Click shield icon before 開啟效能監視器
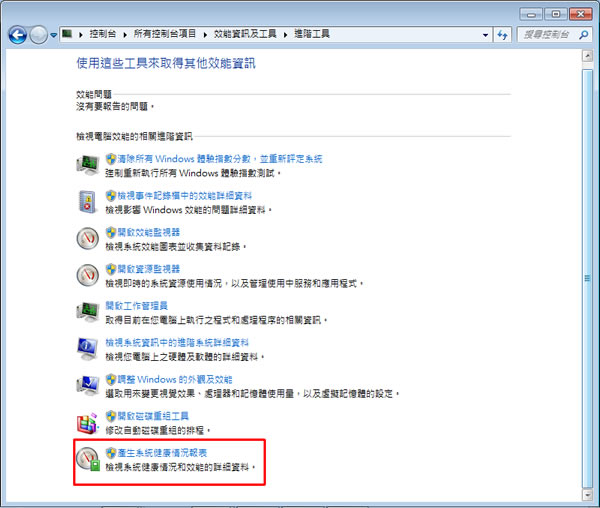 [111, 232]
